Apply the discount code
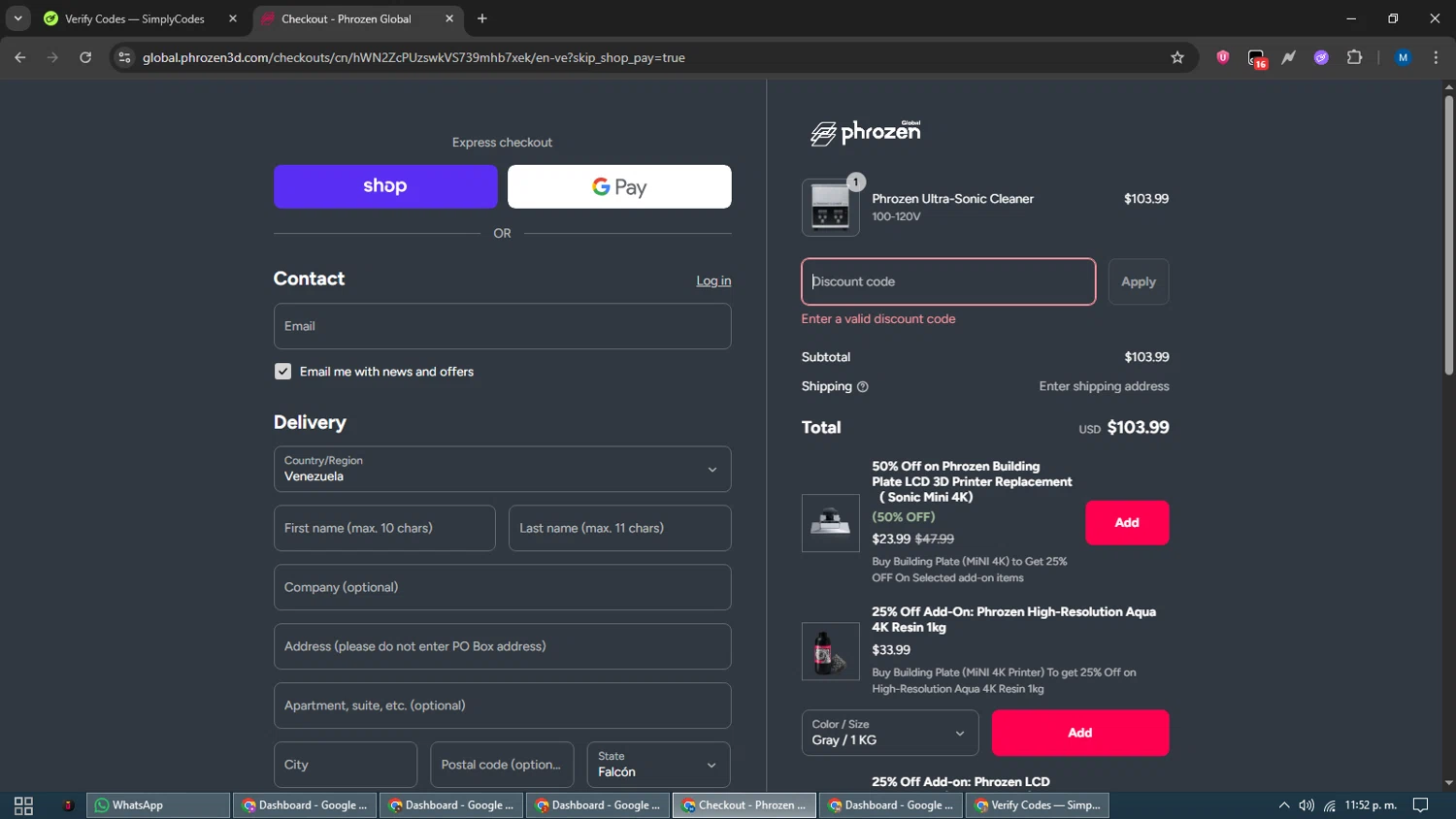This screenshot has width=1456, height=819. (x=1139, y=281)
